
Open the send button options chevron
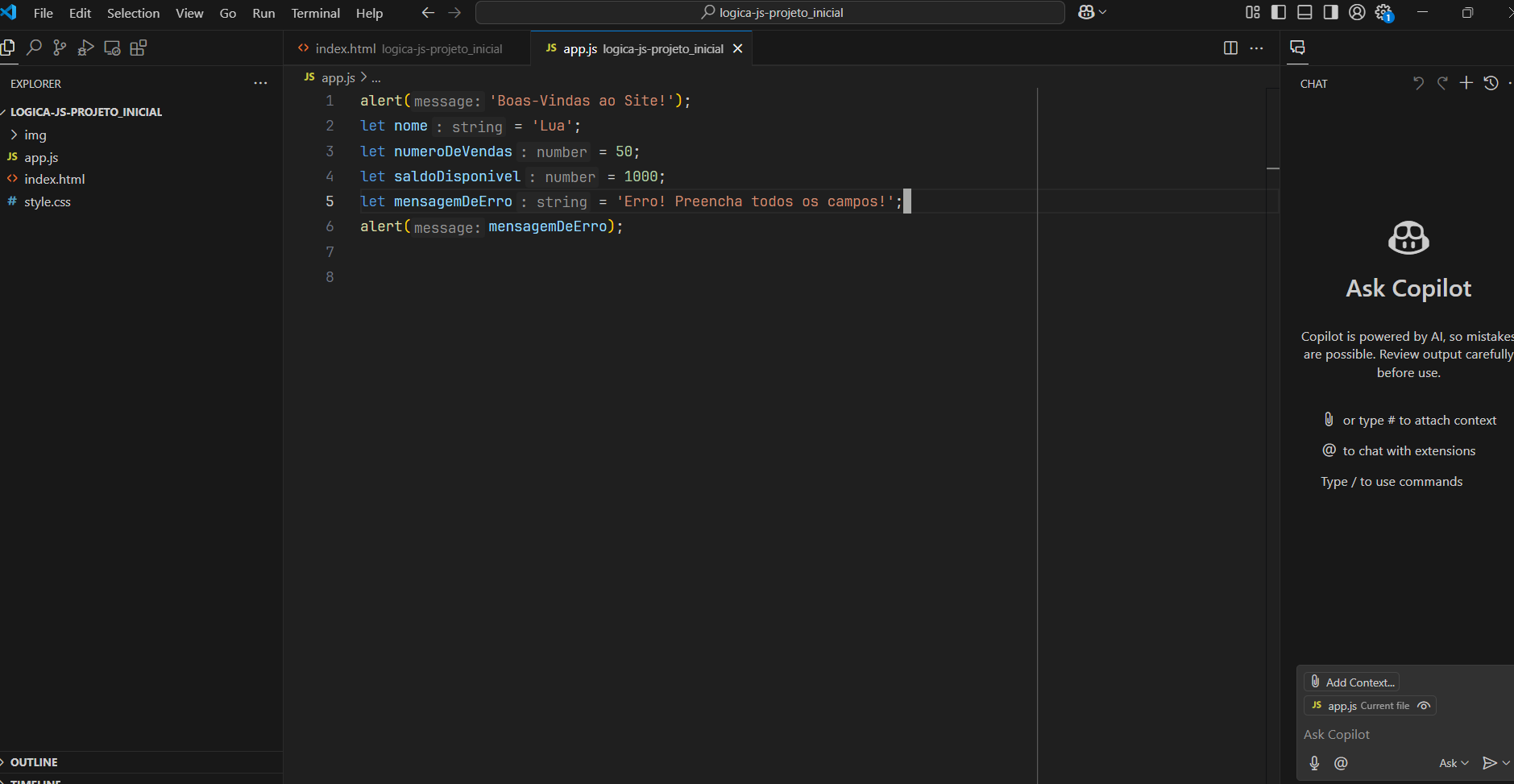(x=1506, y=763)
